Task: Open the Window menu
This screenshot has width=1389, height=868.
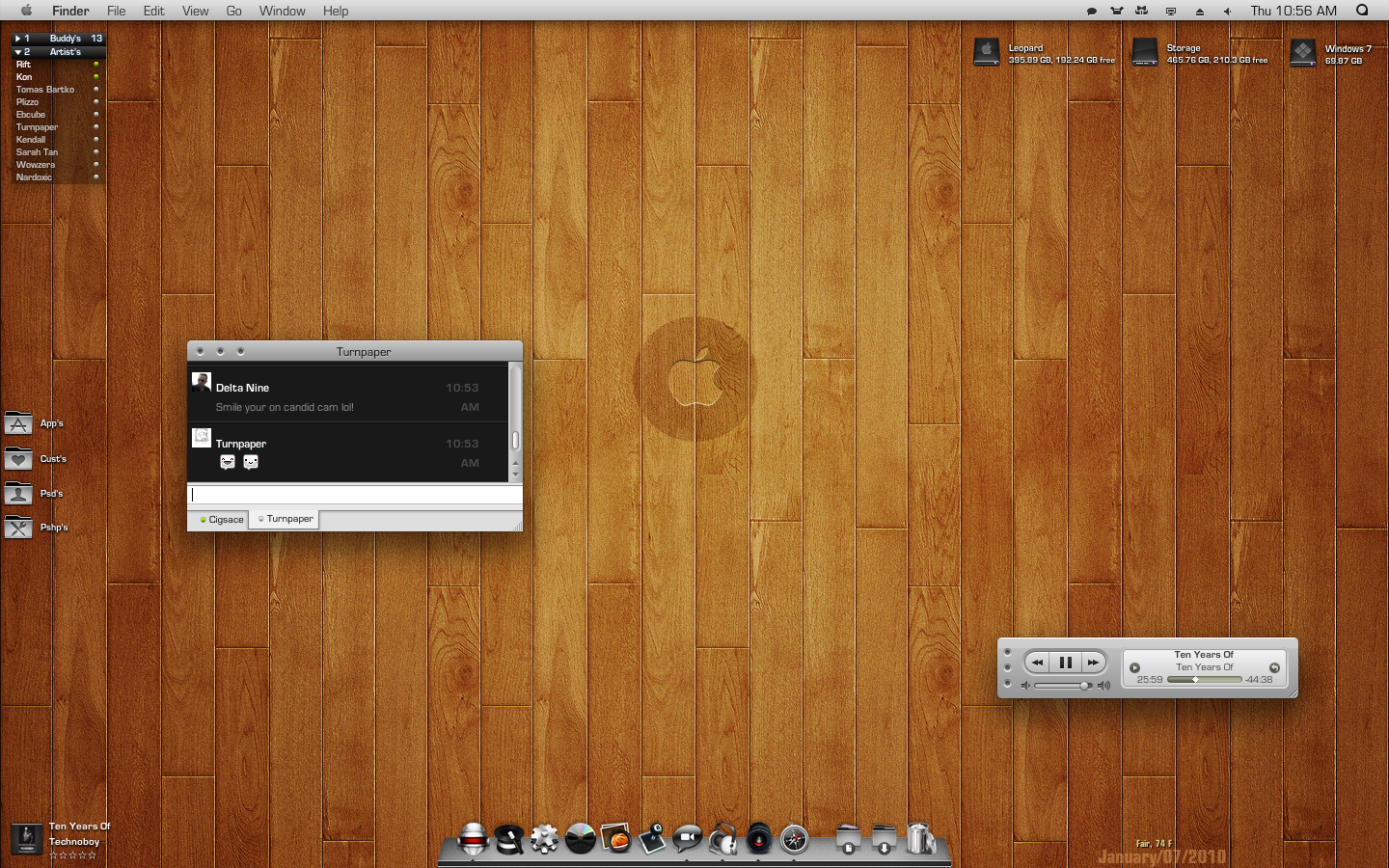Action: [x=283, y=11]
